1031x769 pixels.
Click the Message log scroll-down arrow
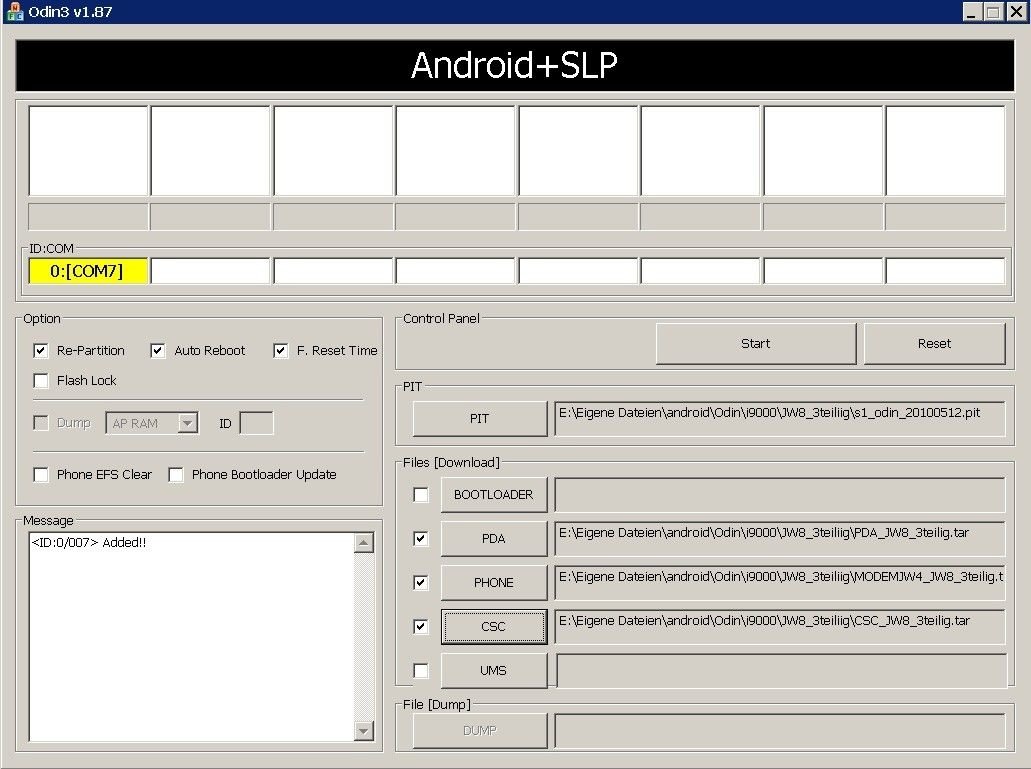pyautogui.click(x=364, y=730)
